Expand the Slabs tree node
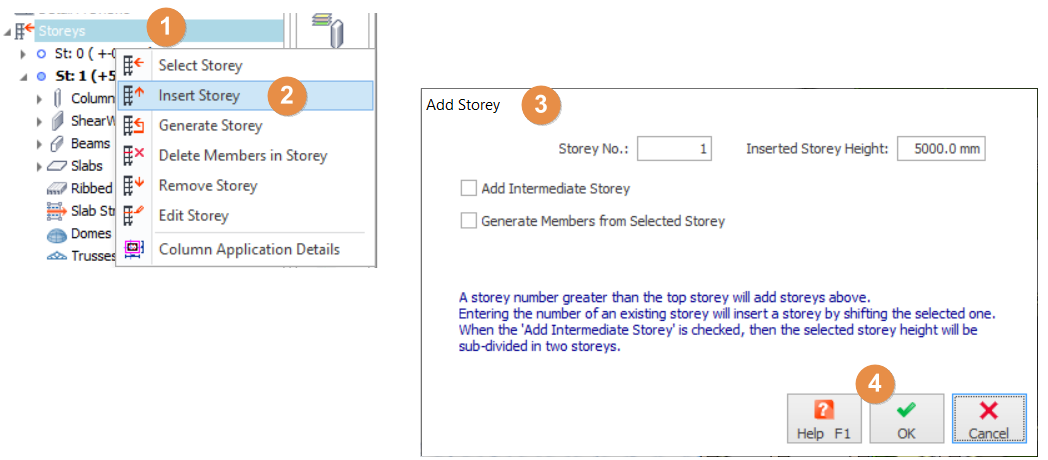The height and width of the screenshot is (460, 1048). (40, 166)
